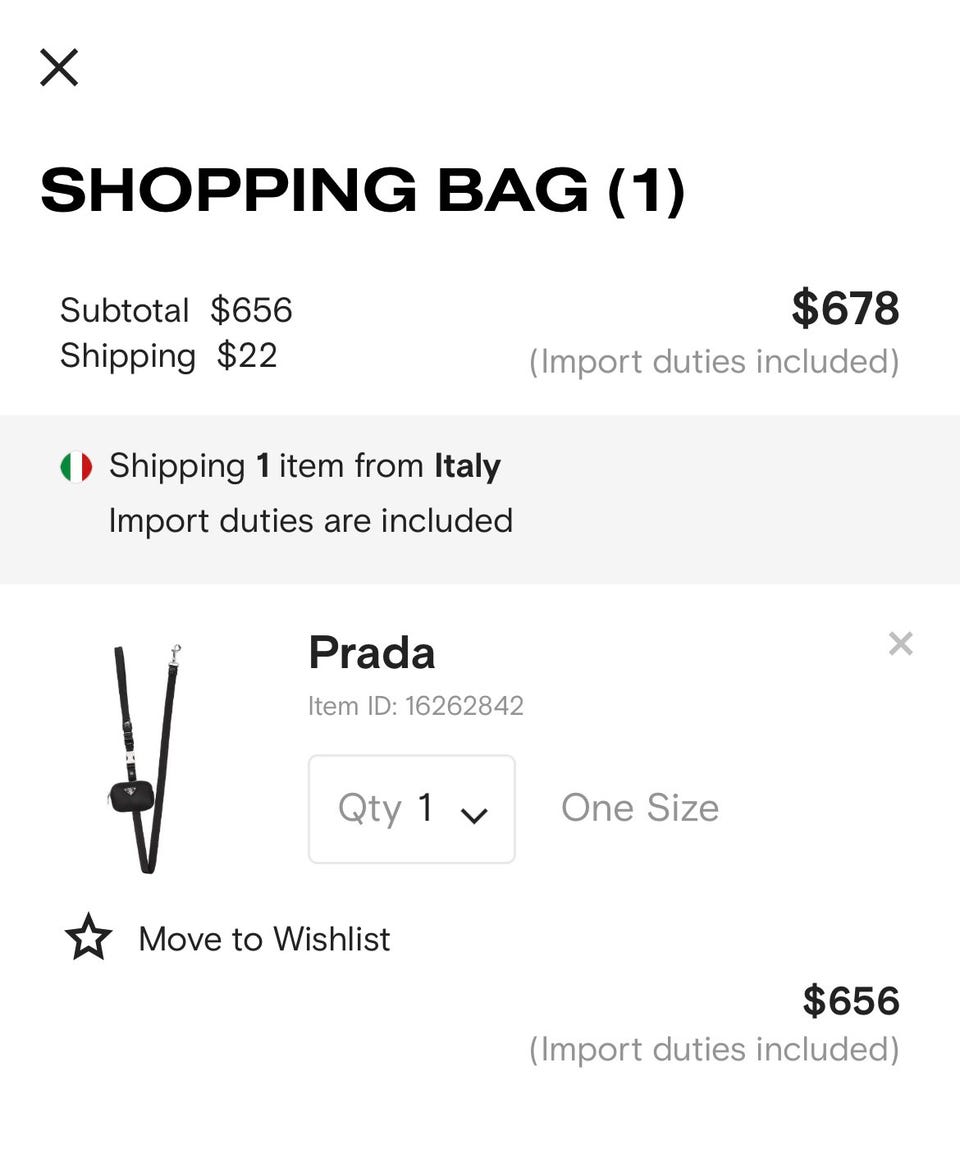Open the Qty 1 quantity dropdown

click(411, 808)
